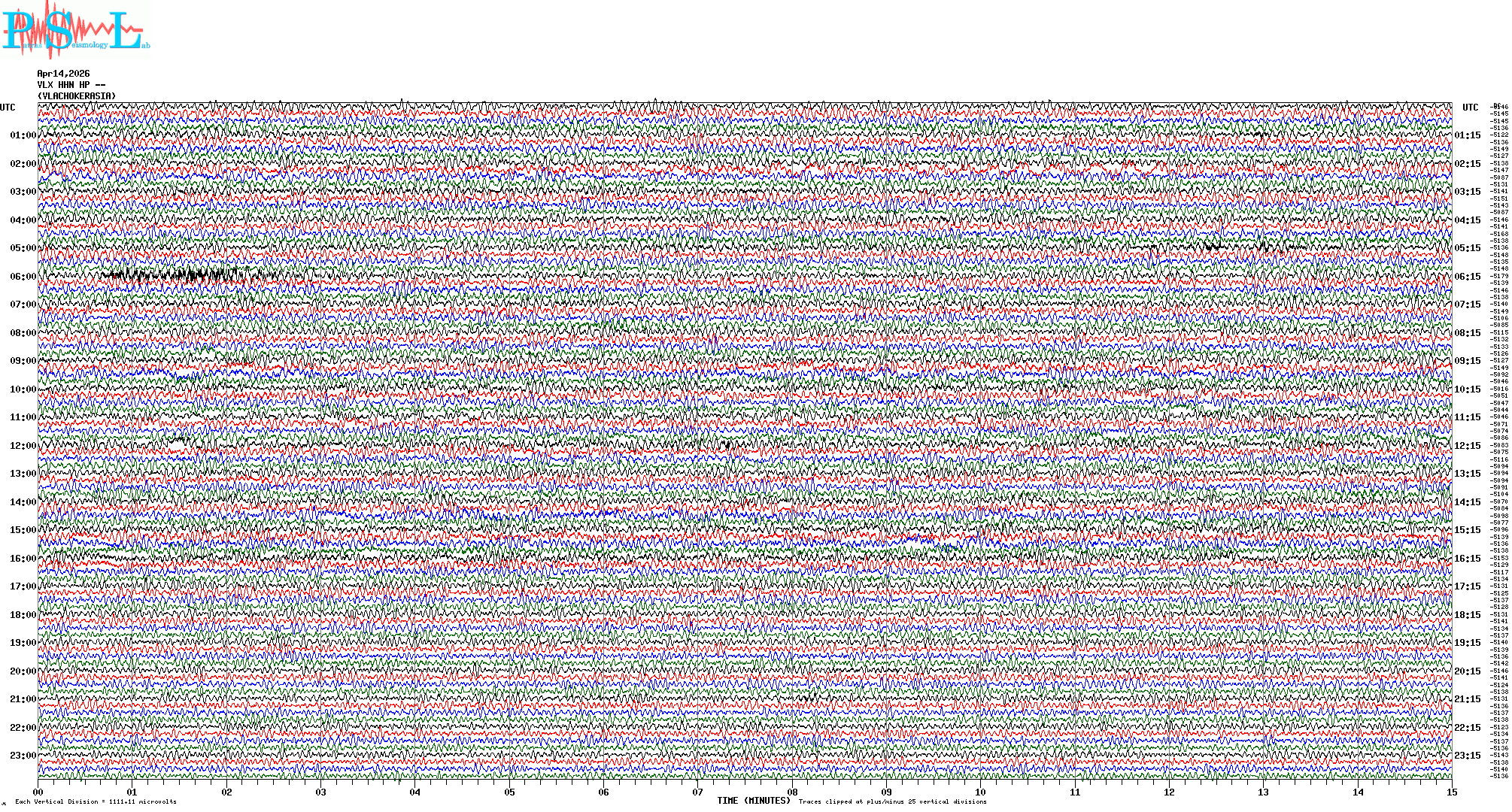Click the TIME (MINUTES) axis title
The width and height of the screenshot is (1512, 812).
coord(754,801)
